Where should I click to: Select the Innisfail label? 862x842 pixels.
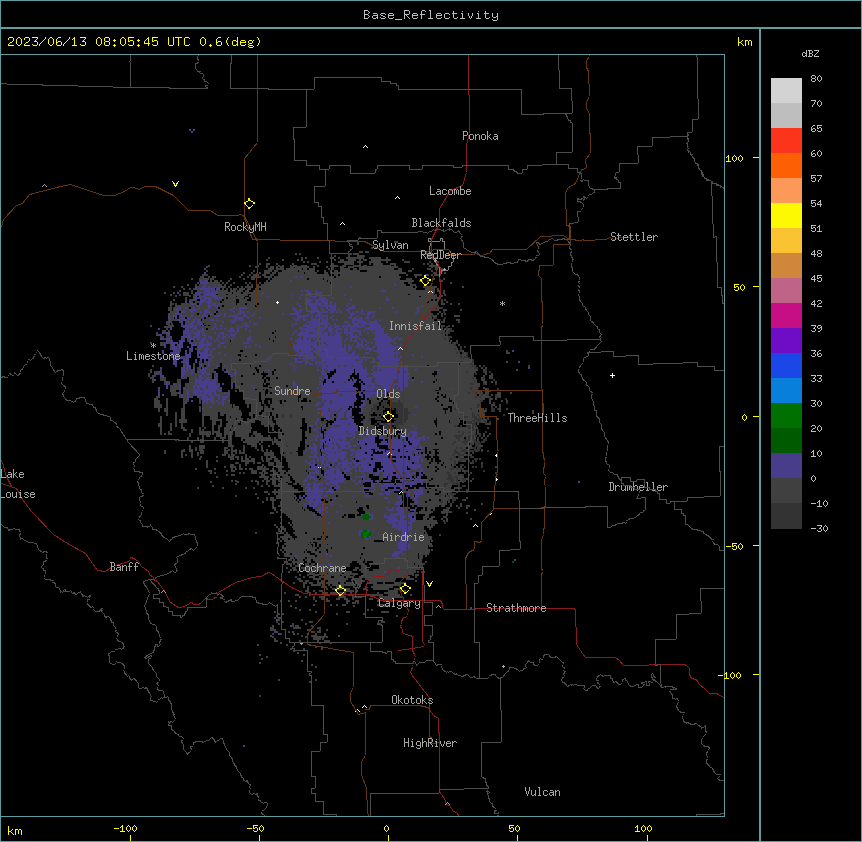(x=416, y=326)
